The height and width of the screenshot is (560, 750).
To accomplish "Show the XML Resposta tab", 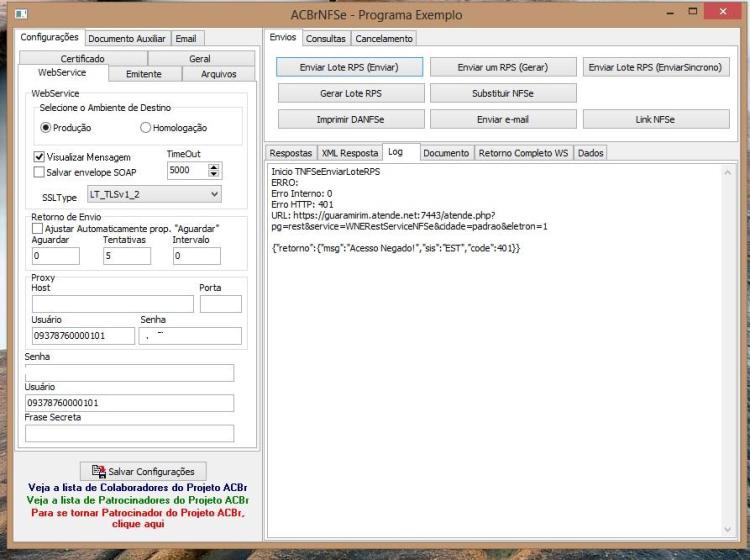I will [350, 153].
